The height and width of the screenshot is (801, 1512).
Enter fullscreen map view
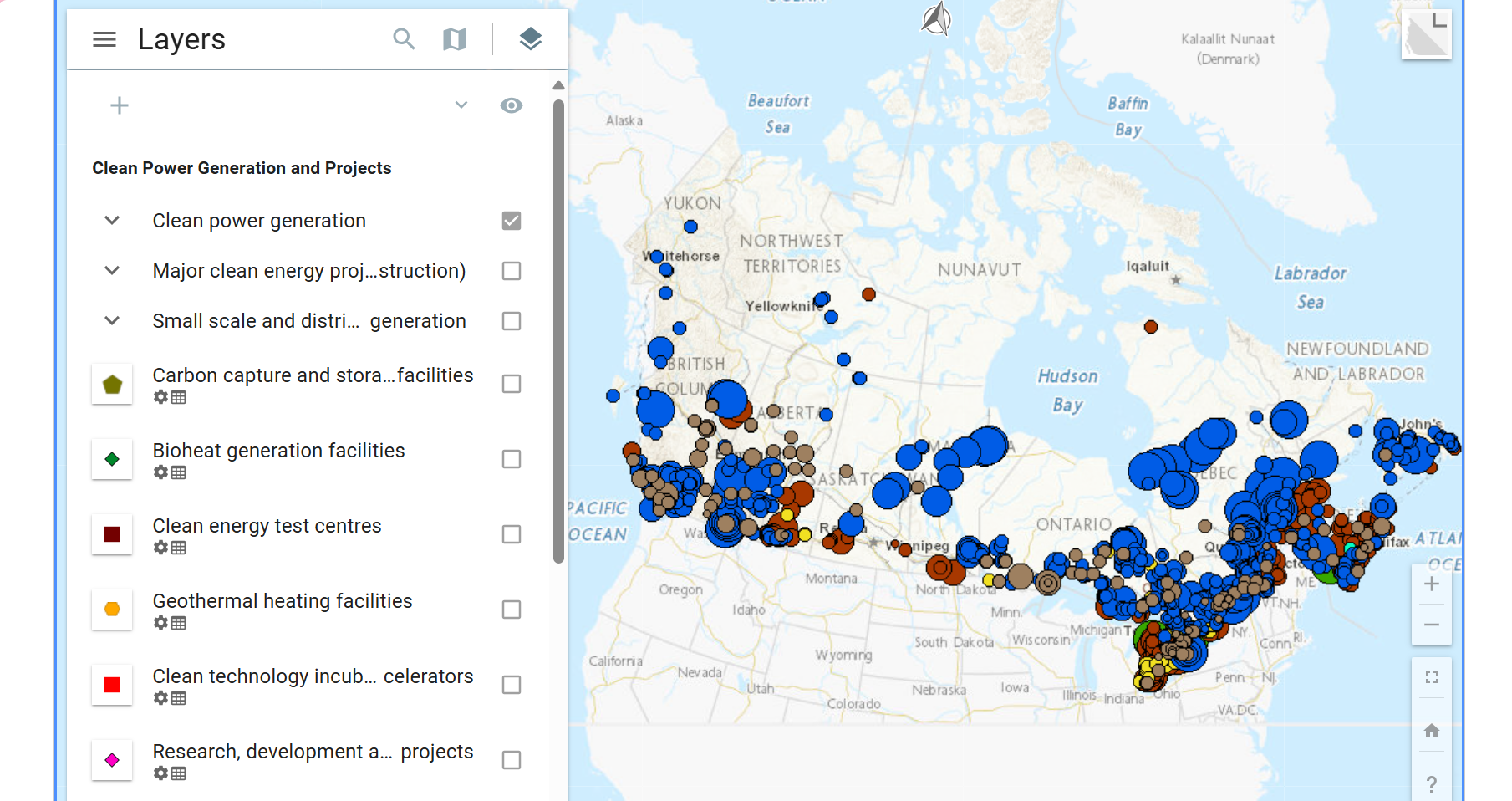[1431, 677]
